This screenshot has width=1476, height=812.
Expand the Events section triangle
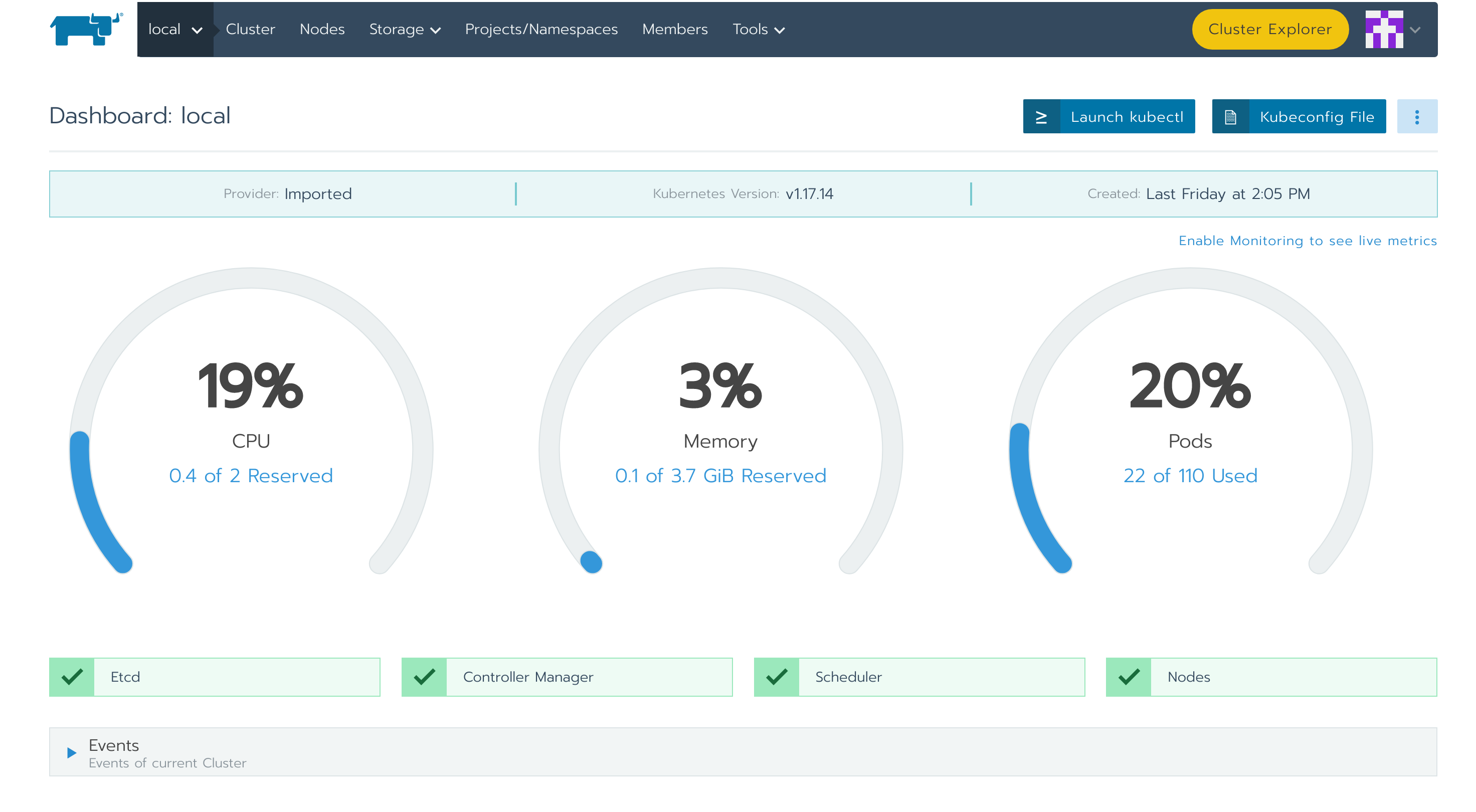pyautogui.click(x=72, y=752)
